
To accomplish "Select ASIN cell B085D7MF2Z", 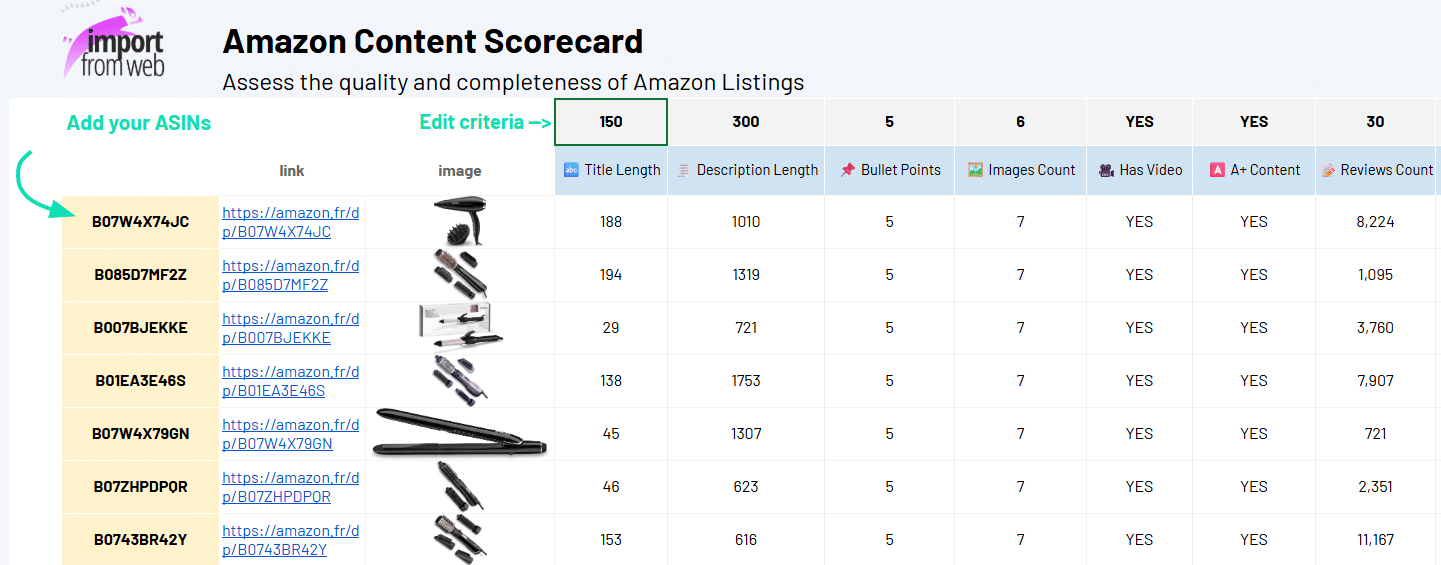I will 140,275.
